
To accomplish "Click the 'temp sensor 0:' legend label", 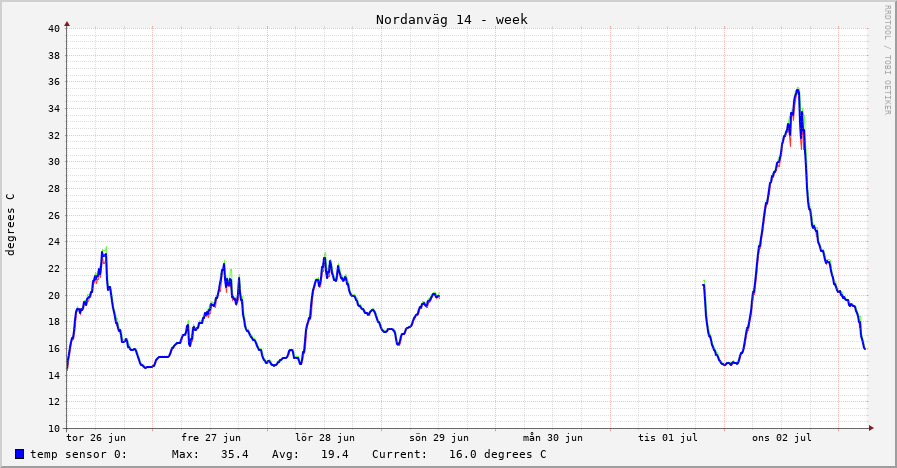I will tap(78, 454).
